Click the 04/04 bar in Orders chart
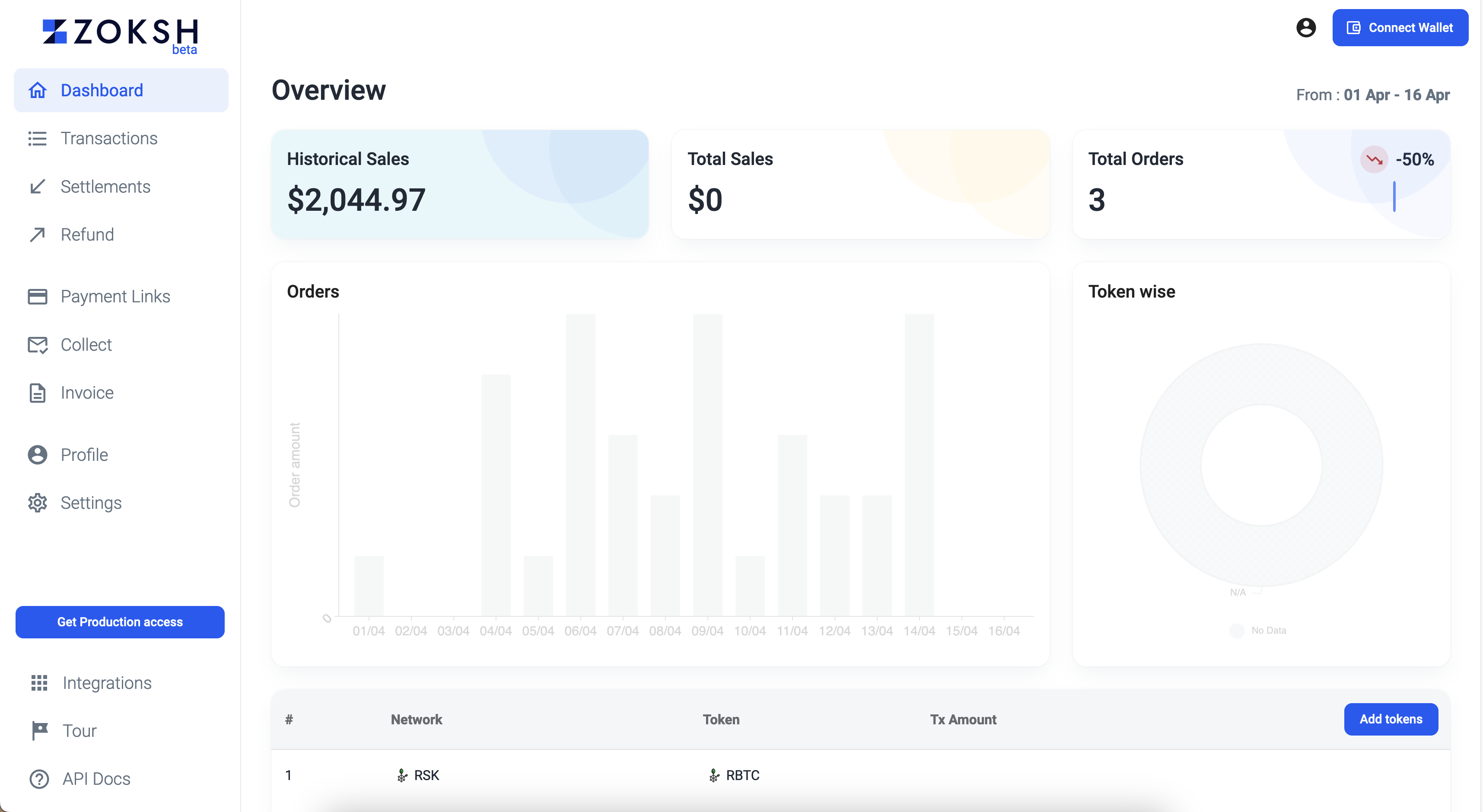Screen dimensions: 1483x812 coord(496,495)
